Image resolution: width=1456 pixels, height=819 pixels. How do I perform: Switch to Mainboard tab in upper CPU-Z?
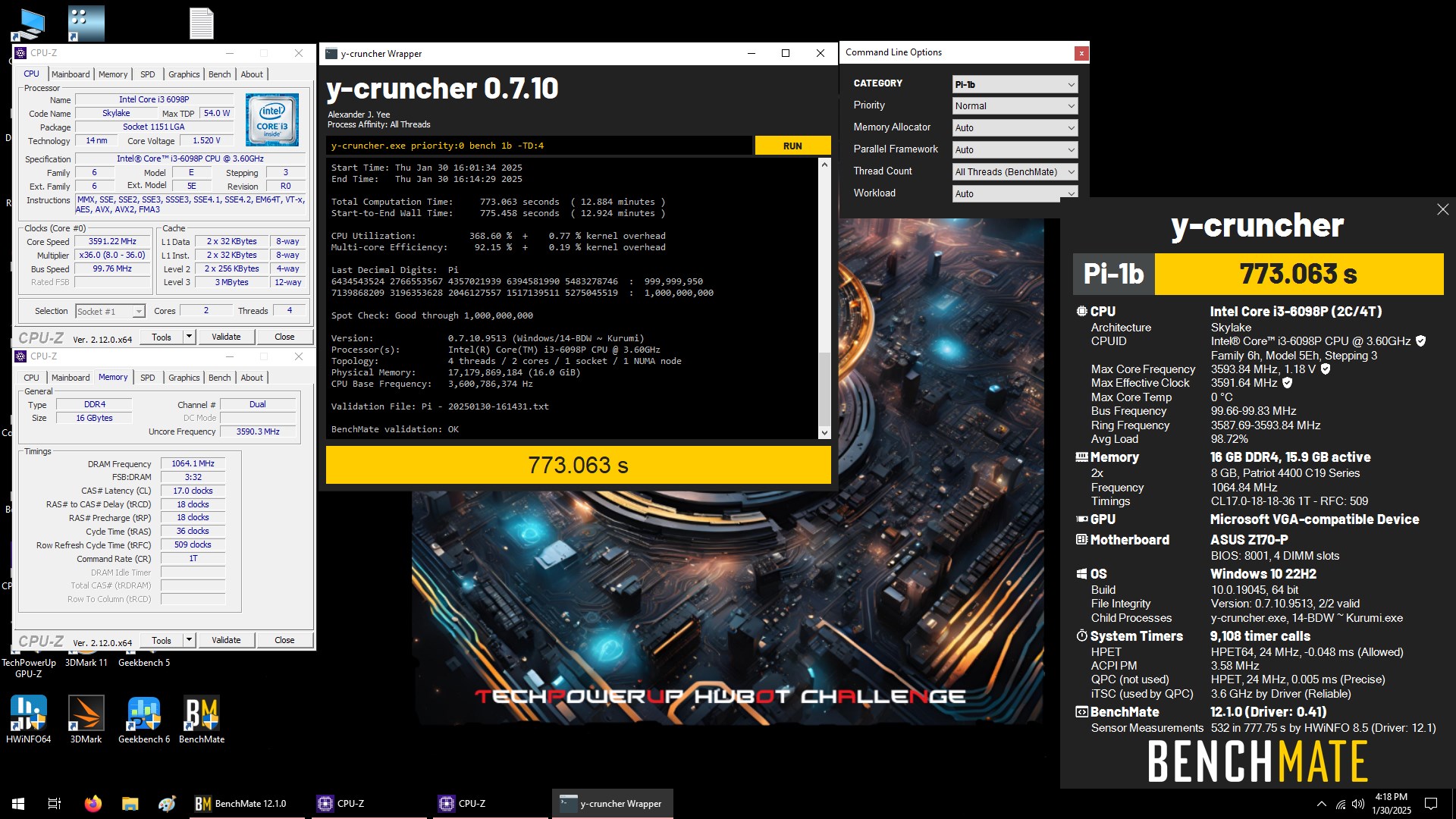coord(71,74)
